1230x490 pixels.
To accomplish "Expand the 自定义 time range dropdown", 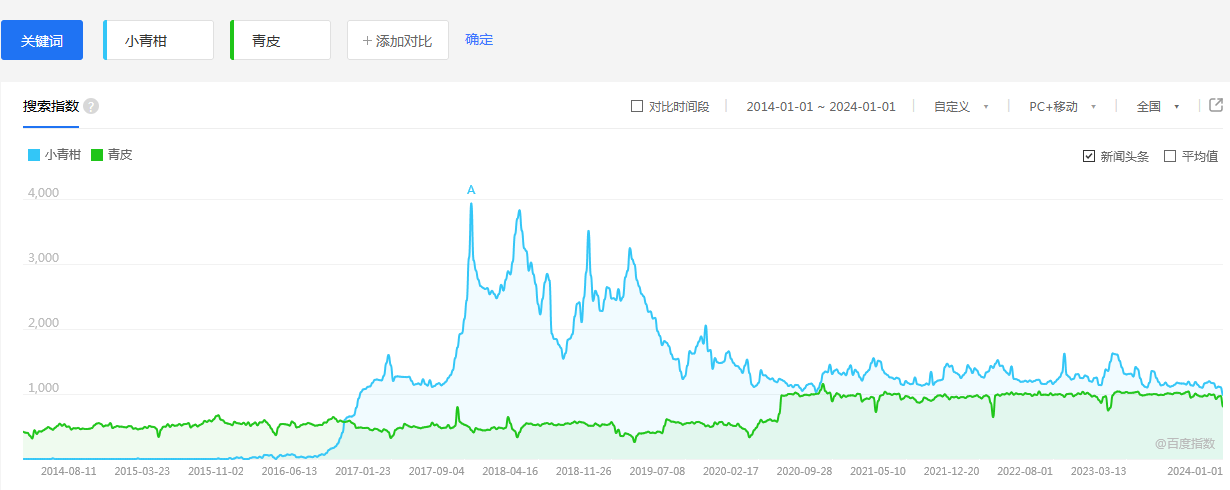I will (x=960, y=106).
